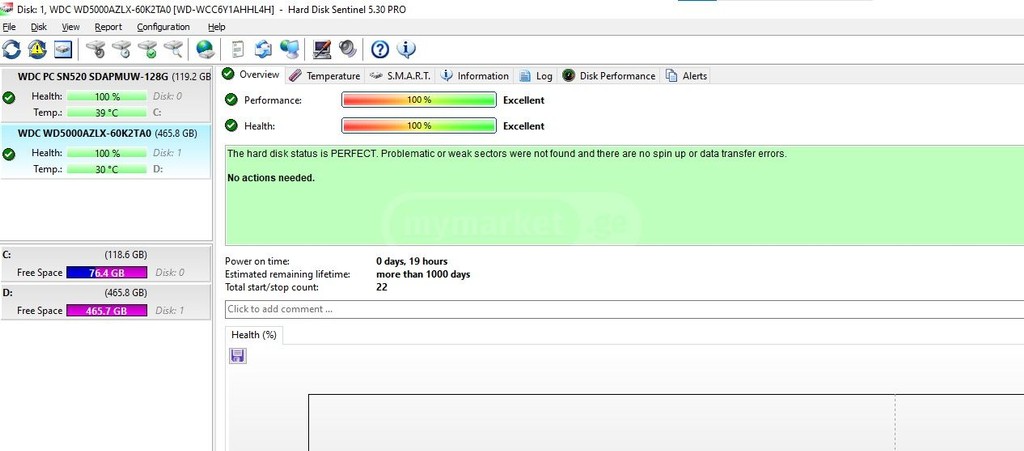Click 'Excellent' next to Performance bar

pos(524,101)
